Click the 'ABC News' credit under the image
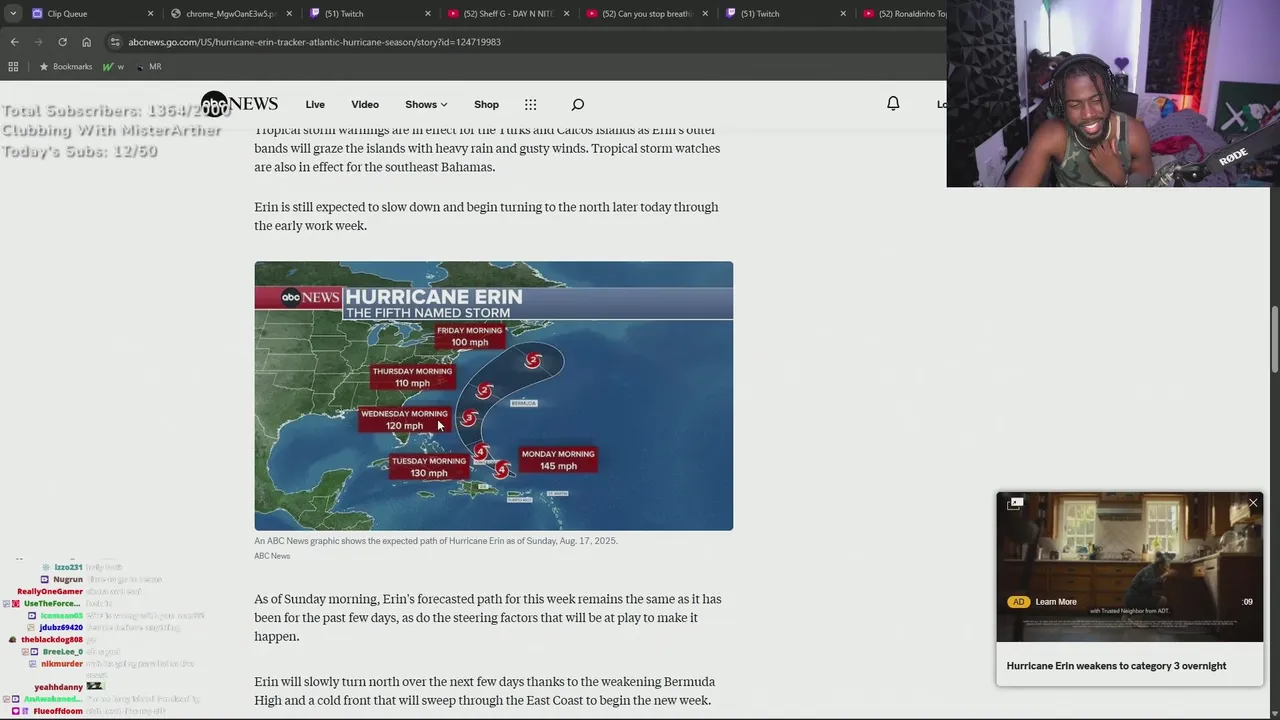Viewport: 1280px width, 720px height. [x=272, y=556]
